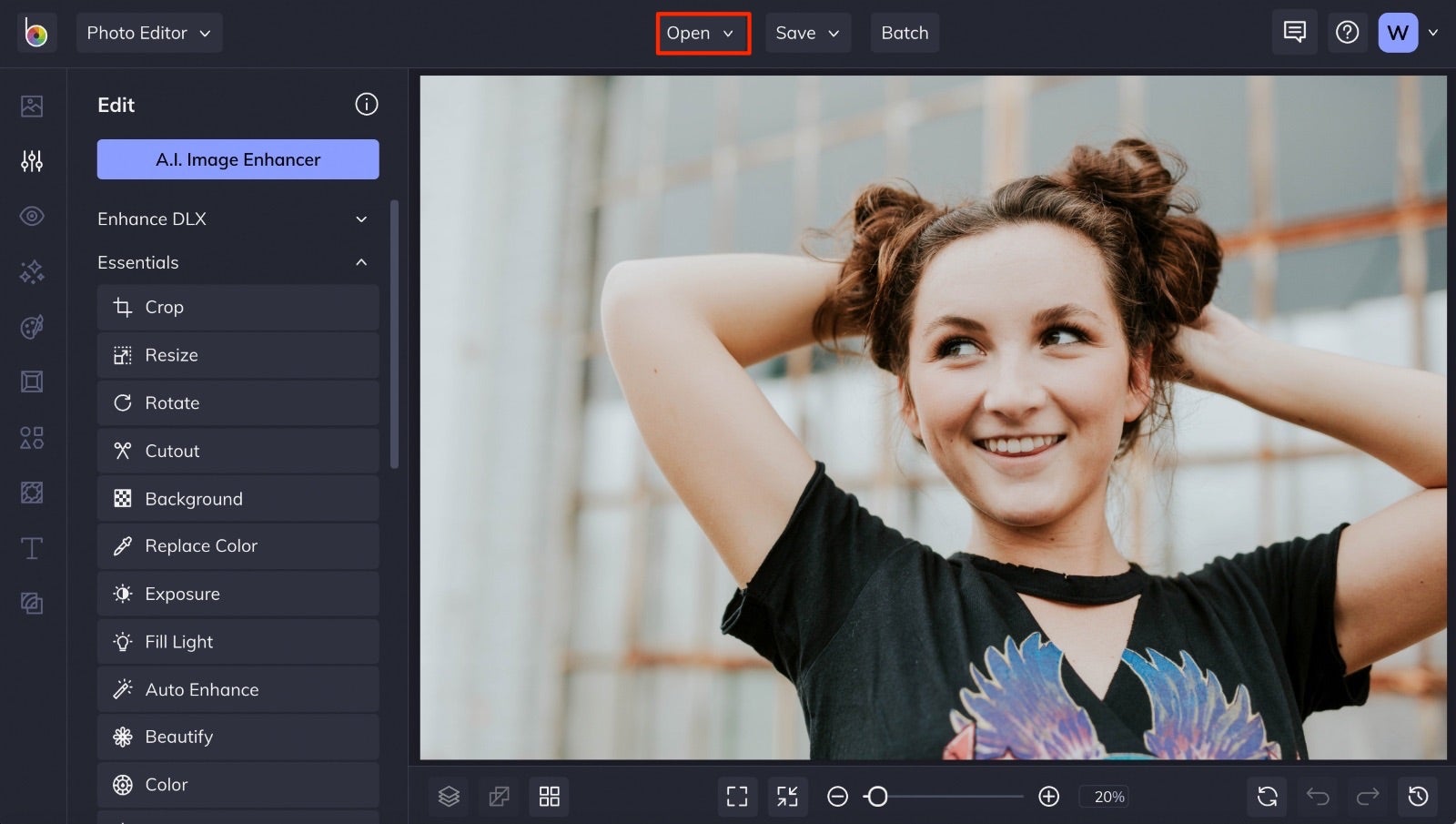Select the Frames sidebar icon
This screenshot has width=1456, height=824.
click(32, 381)
